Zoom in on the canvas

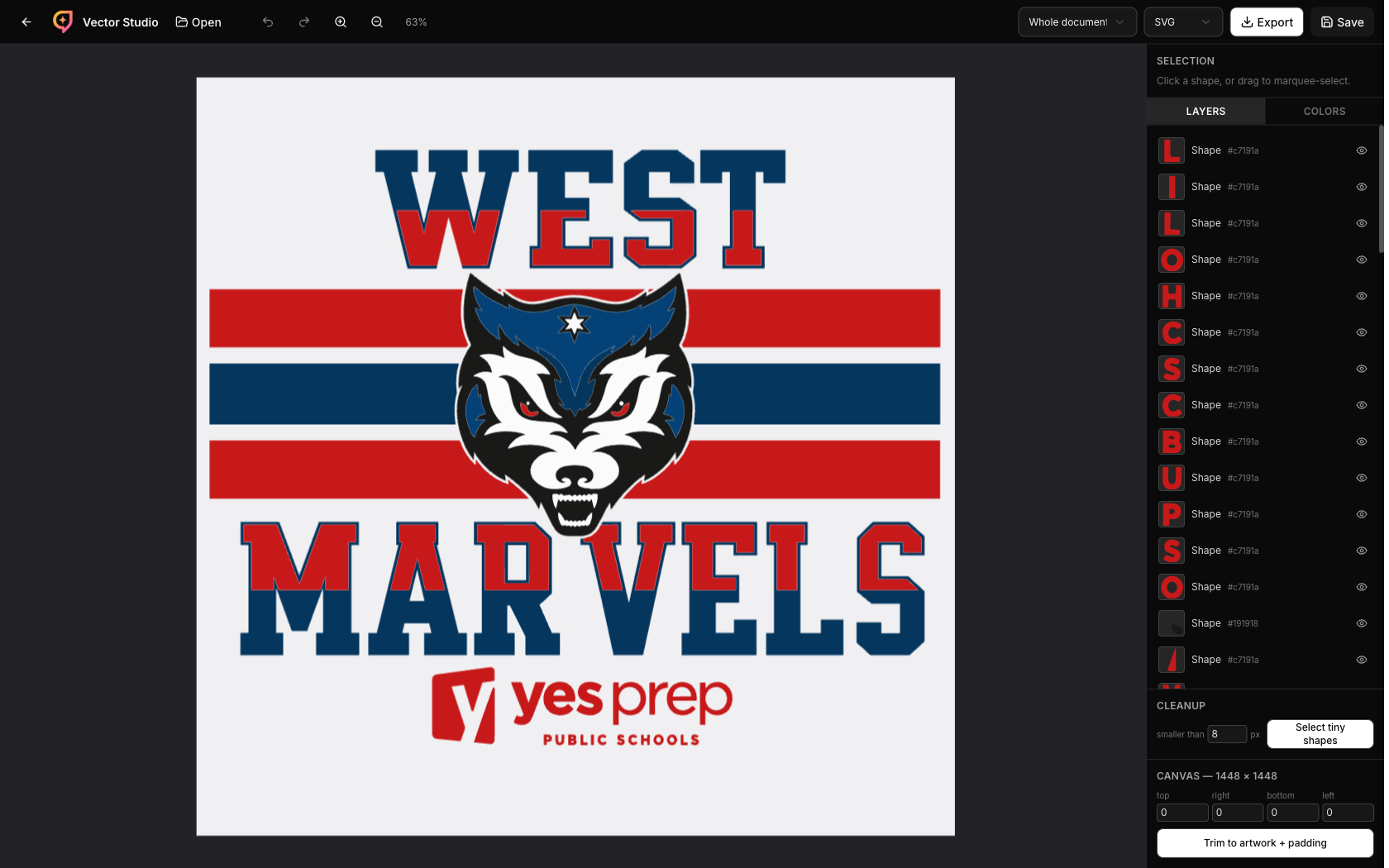[341, 22]
